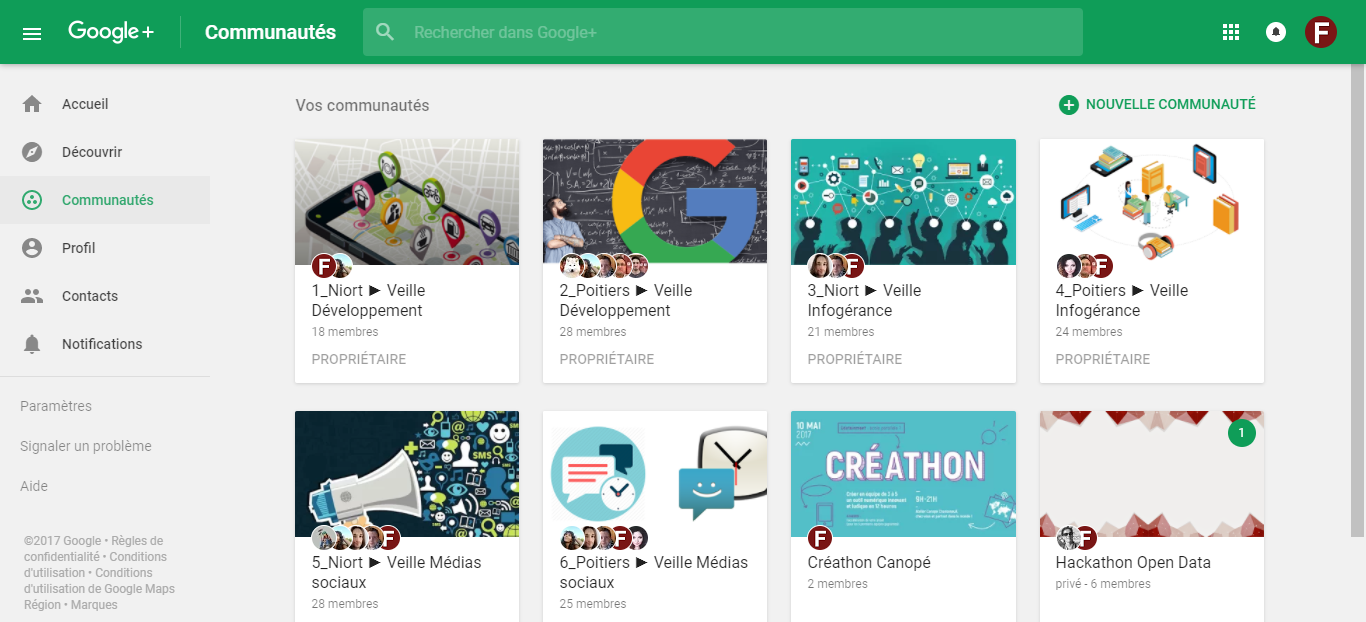The width and height of the screenshot is (1366, 622).
Task: Click member avatars on 2_Poitiers Veille Développement
Action: click(x=605, y=266)
